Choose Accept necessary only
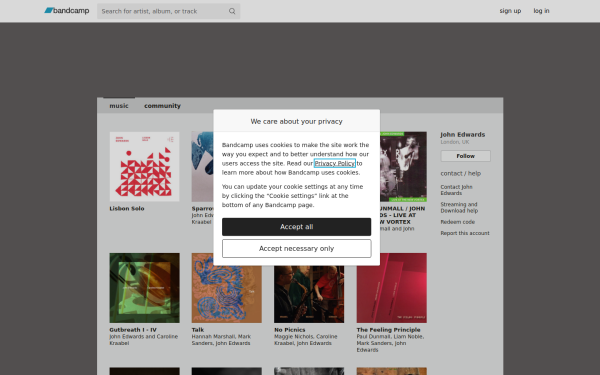This screenshot has height=375, width=600. 297,249
